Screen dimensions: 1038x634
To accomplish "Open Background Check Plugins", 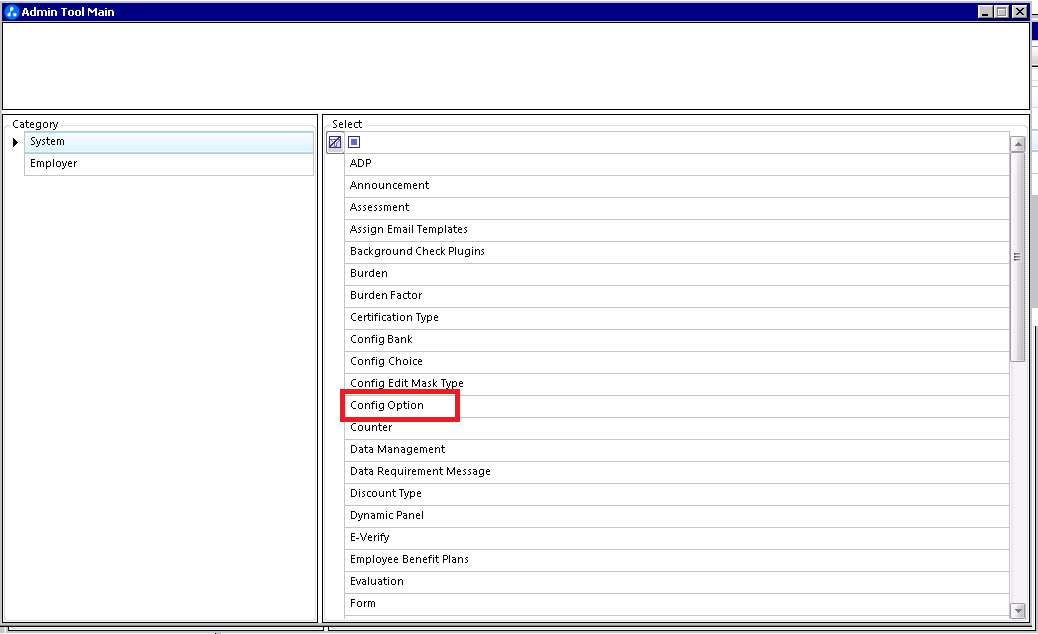I will coord(677,251).
